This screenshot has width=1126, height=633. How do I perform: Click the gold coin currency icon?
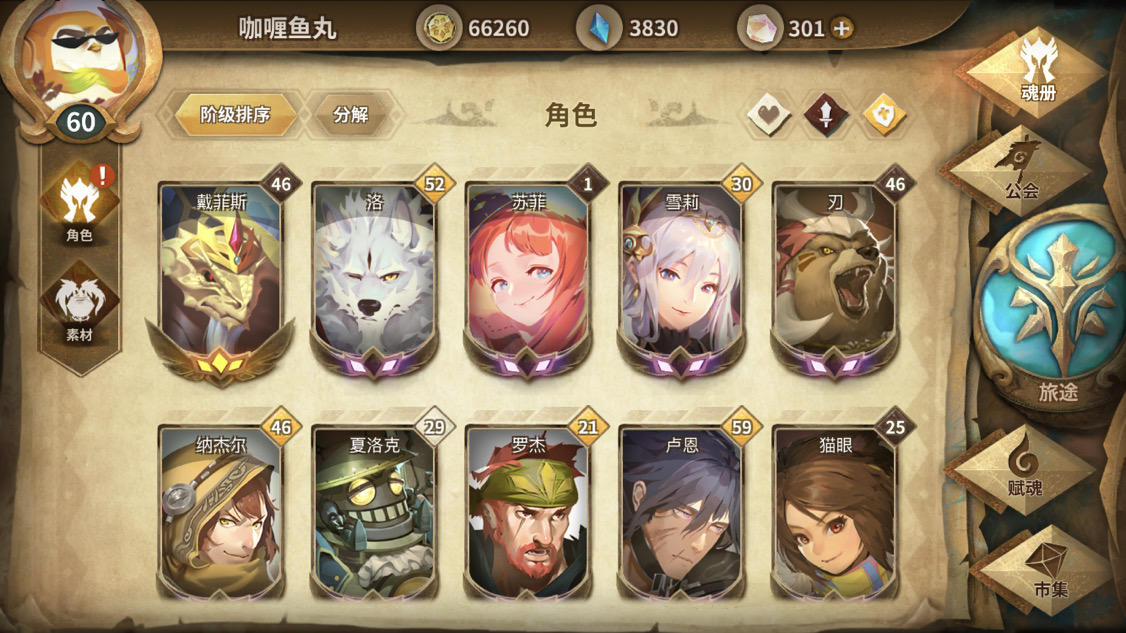click(439, 29)
